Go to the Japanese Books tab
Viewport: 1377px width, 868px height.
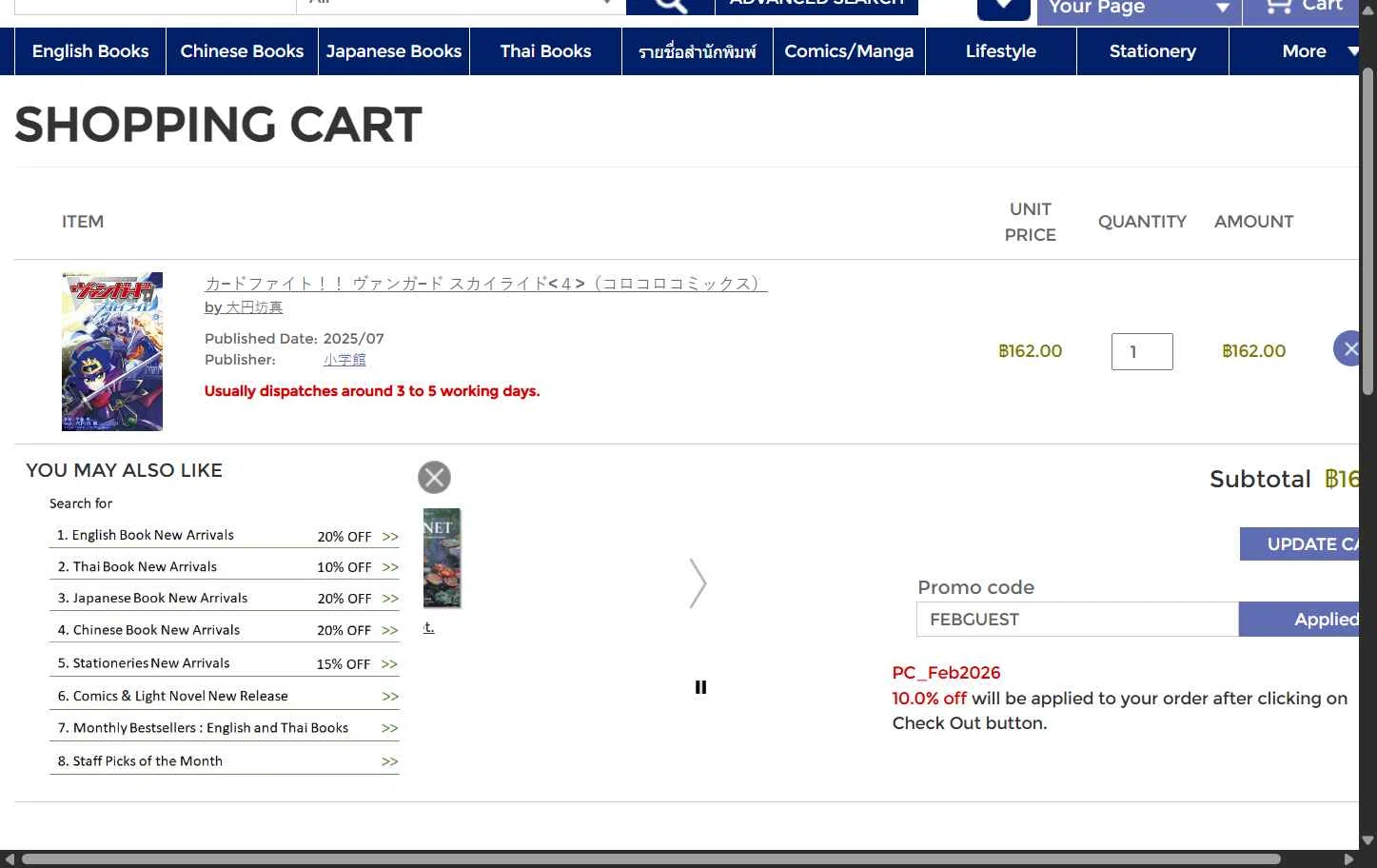pyautogui.click(x=394, y=51)
